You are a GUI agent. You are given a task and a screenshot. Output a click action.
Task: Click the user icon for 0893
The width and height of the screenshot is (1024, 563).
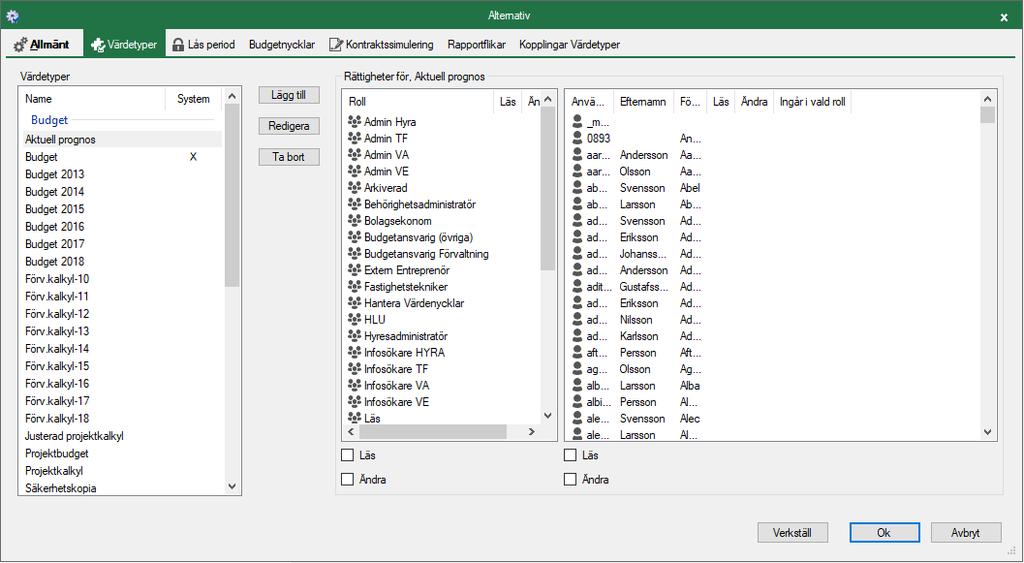click(577, 138)
